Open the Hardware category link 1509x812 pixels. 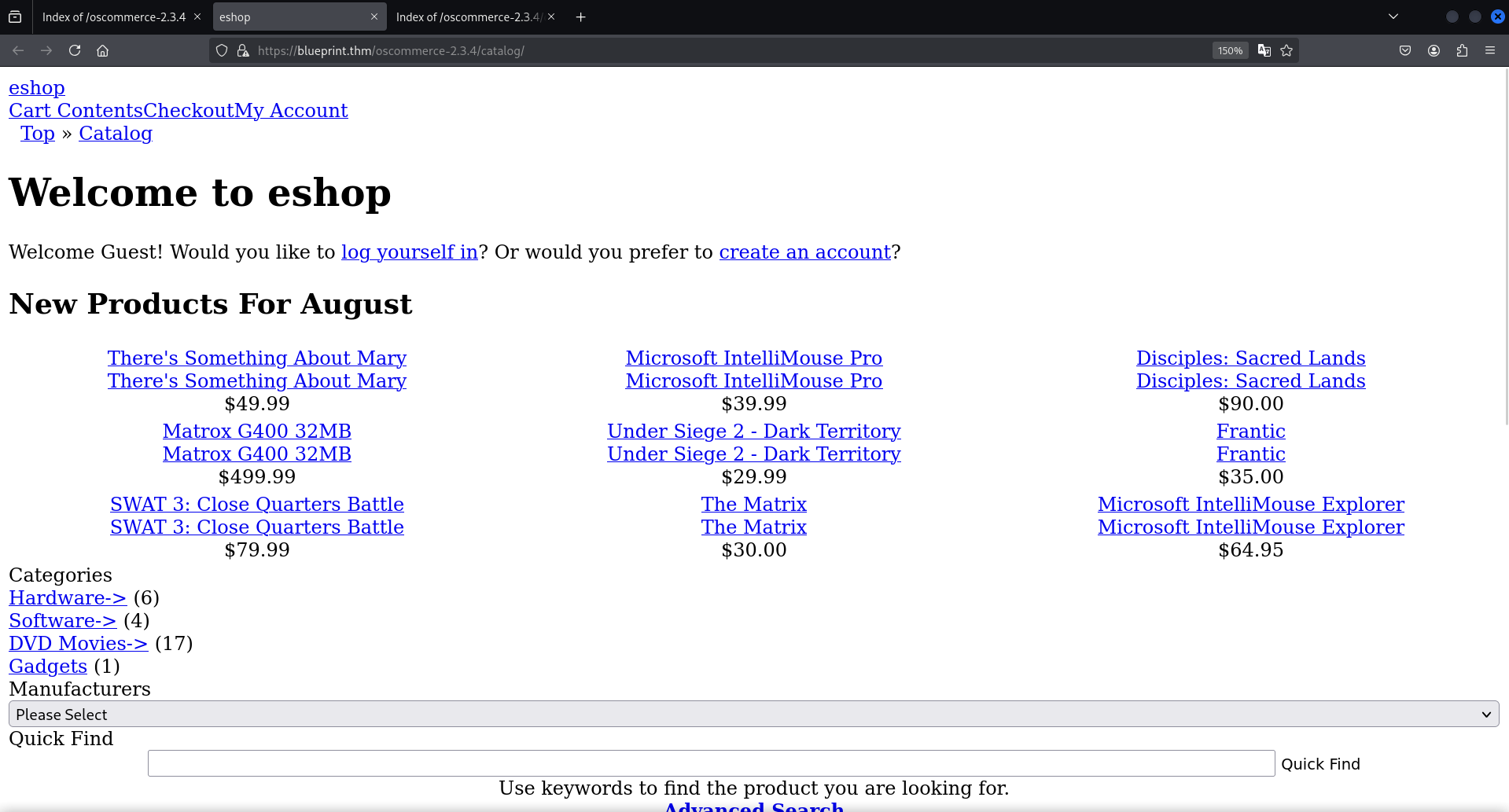point(68,597)
